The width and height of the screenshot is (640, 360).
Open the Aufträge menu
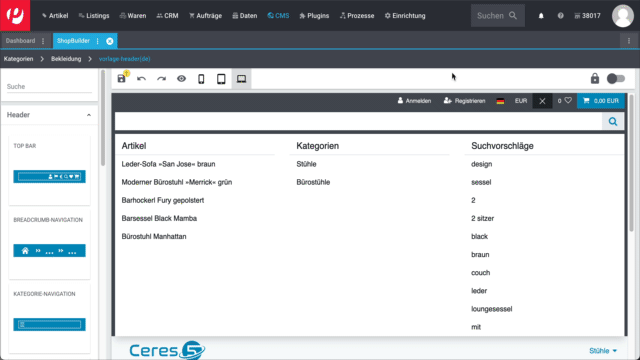click(x=205, y=16)
